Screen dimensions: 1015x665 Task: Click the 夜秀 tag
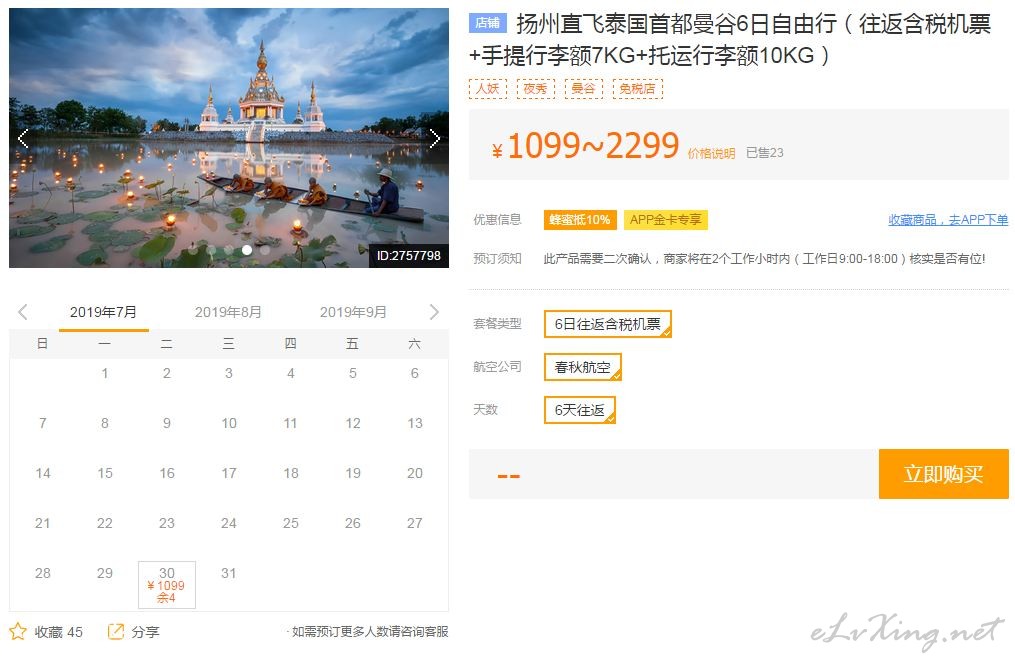click(536, 89)
